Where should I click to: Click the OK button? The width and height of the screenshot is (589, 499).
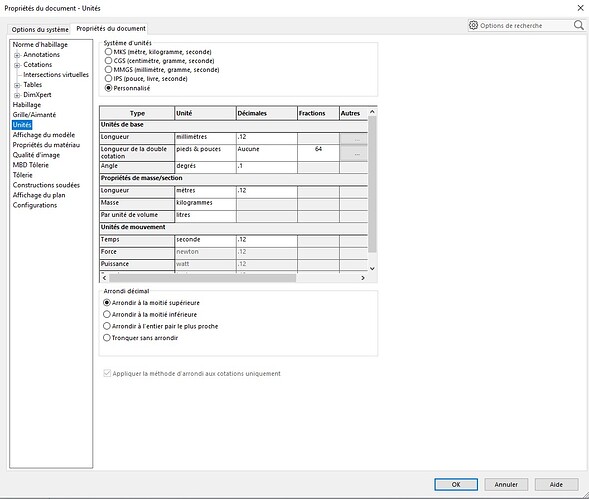pos(456,484)
